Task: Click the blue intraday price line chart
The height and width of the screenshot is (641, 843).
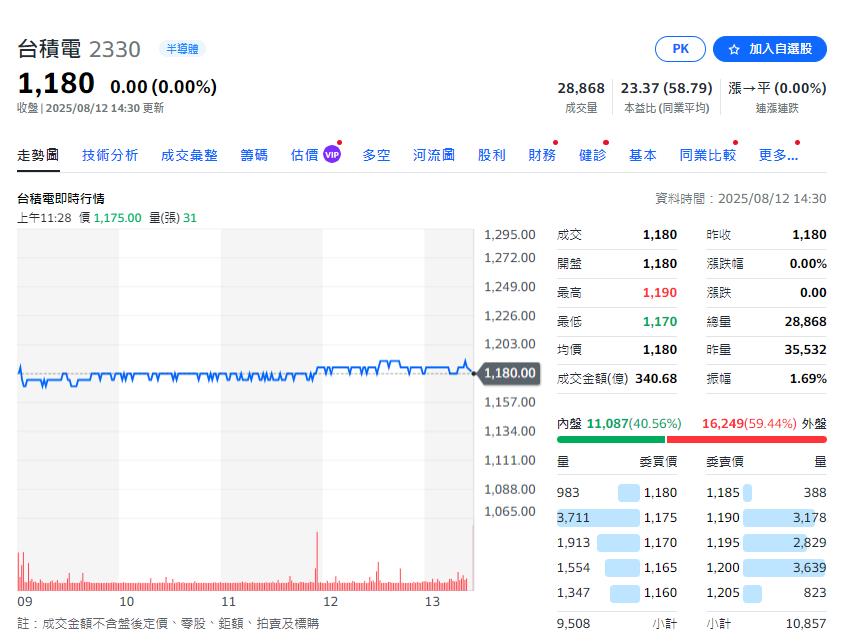Action: coord(246,373)
